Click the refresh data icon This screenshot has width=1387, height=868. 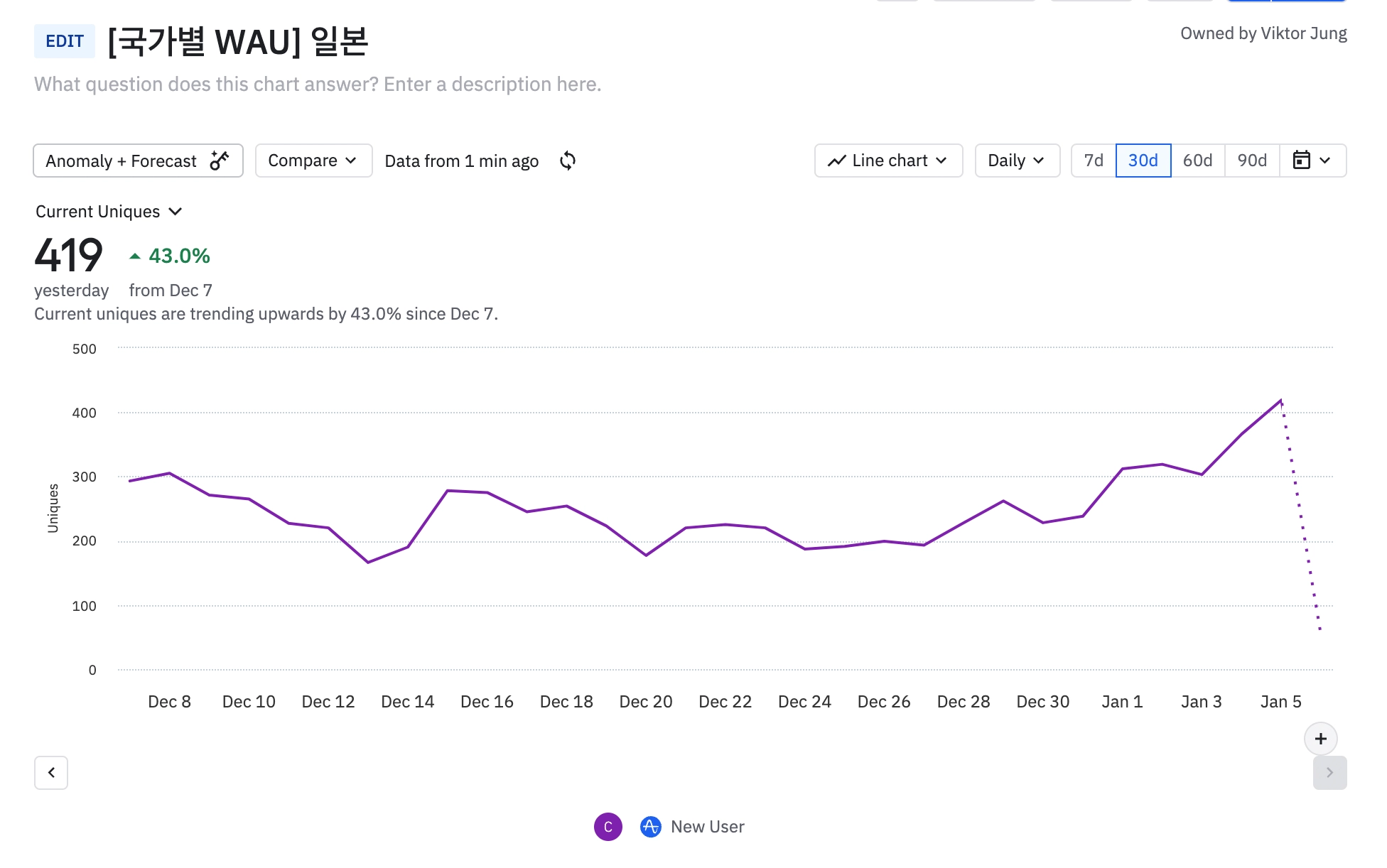pyautogui.click(x=567, y=161)
